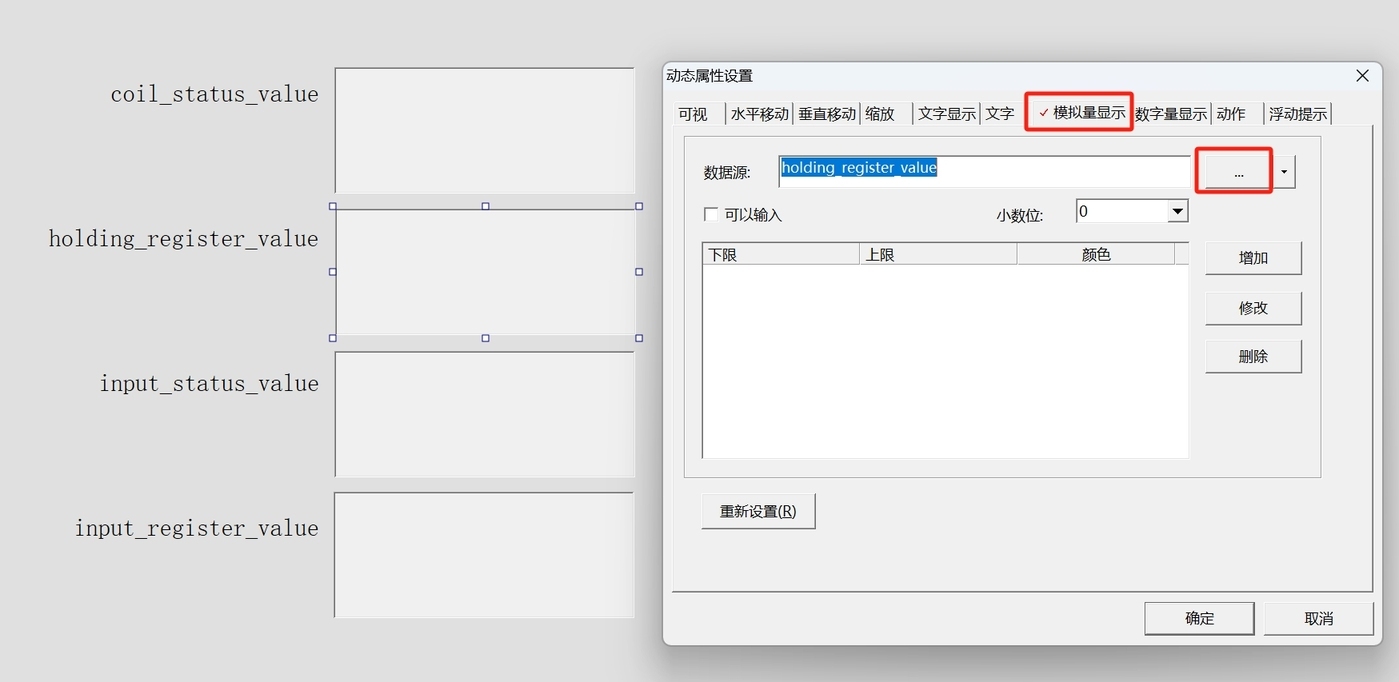1399x682 pixels.
Task: Browse data source with the ... button
Action: coord(1238,172)
